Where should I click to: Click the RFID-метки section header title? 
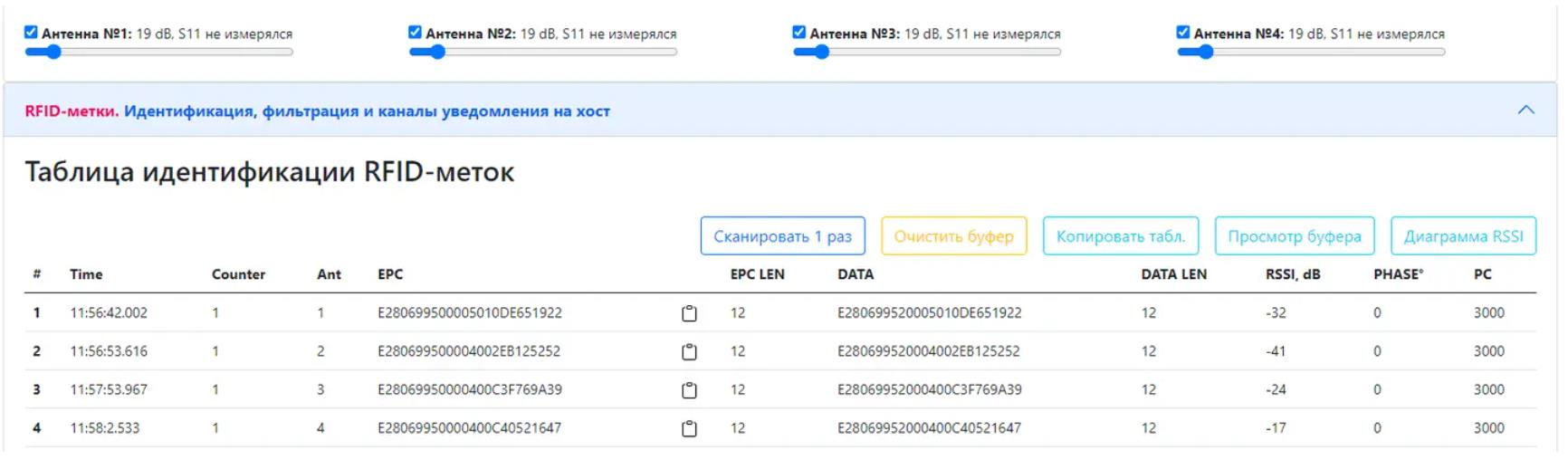pos(317,111)
